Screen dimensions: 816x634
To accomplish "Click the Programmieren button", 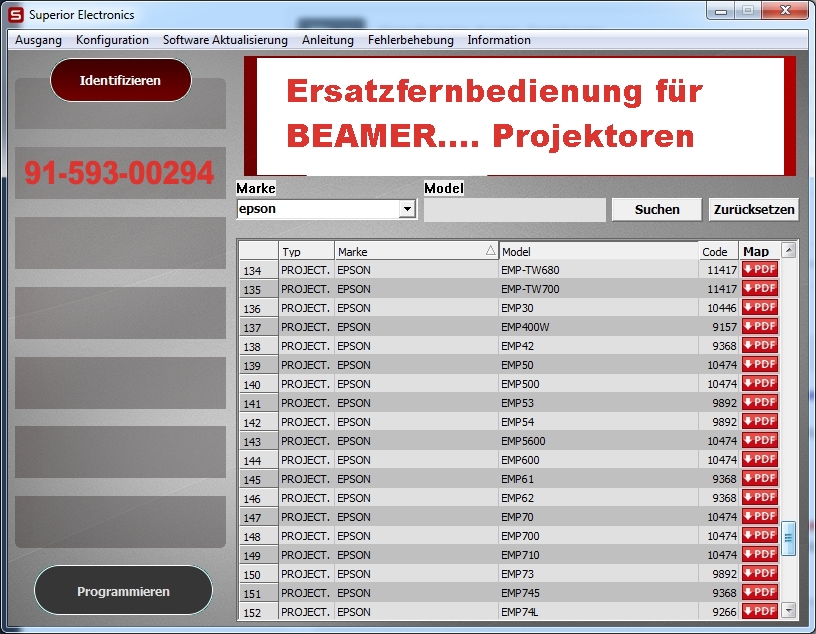I will 123,591.
